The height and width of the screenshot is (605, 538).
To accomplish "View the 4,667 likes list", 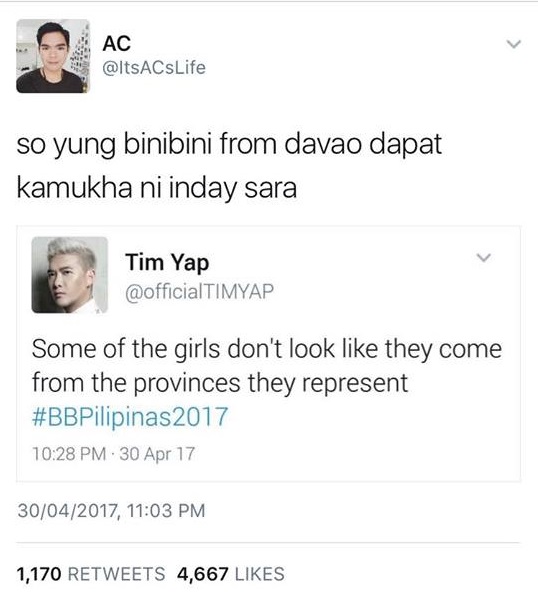I will coord(231,574).
